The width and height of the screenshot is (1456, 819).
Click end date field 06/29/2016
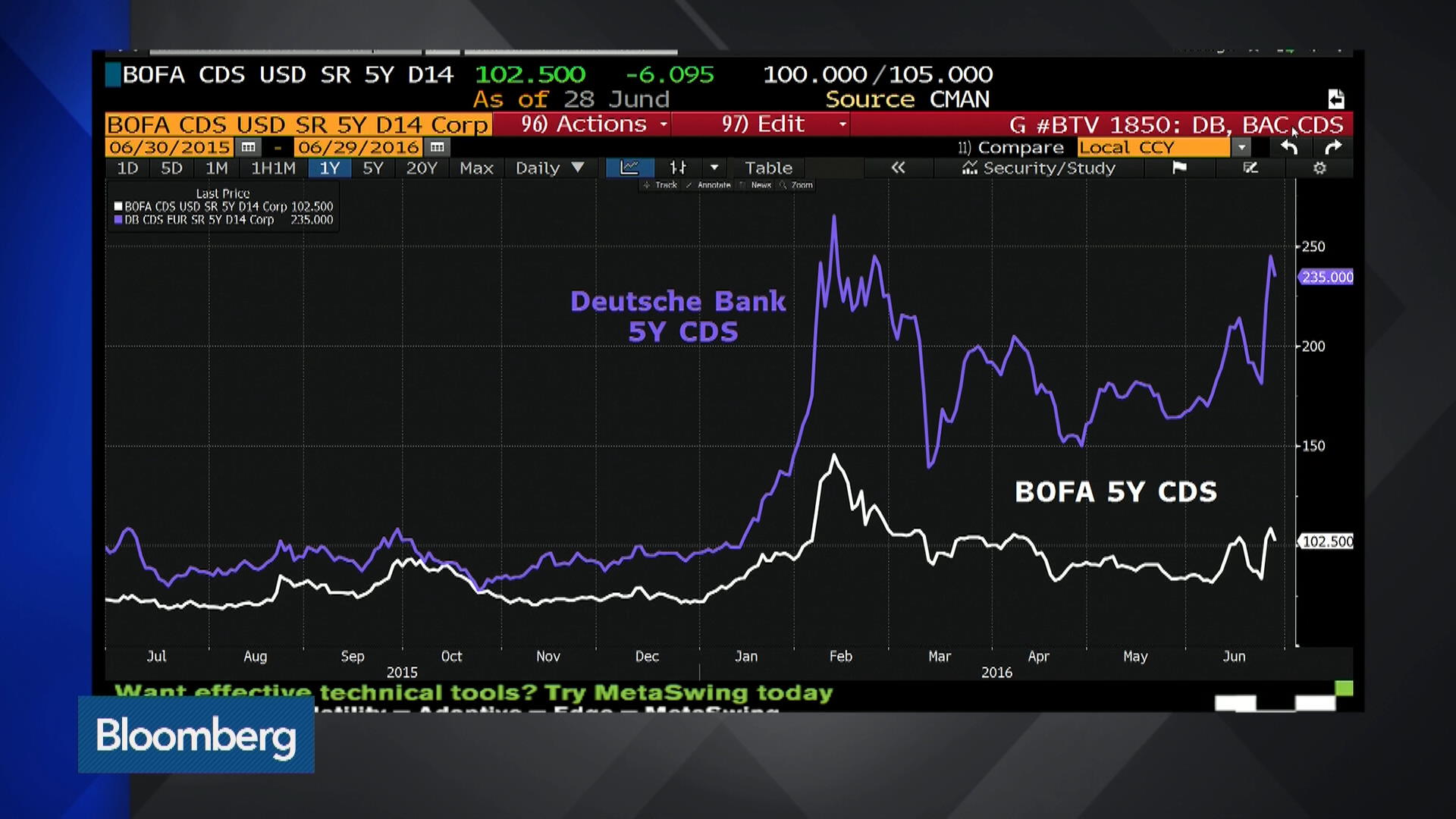coord(358,147)
